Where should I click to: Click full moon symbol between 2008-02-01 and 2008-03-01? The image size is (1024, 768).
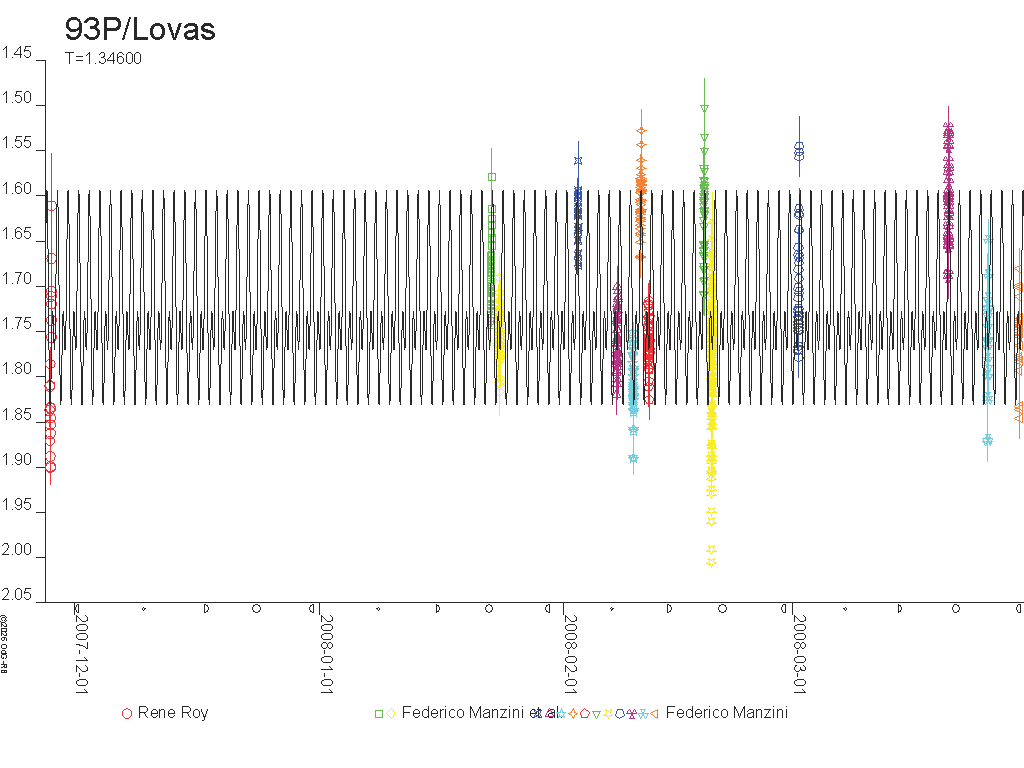pyautogui.click(x=722, y=609)
